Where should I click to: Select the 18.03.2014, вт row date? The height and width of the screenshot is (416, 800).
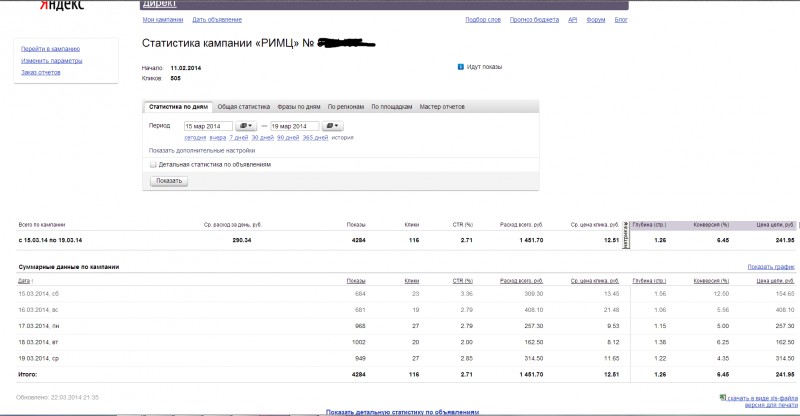(x=38, y=342)
